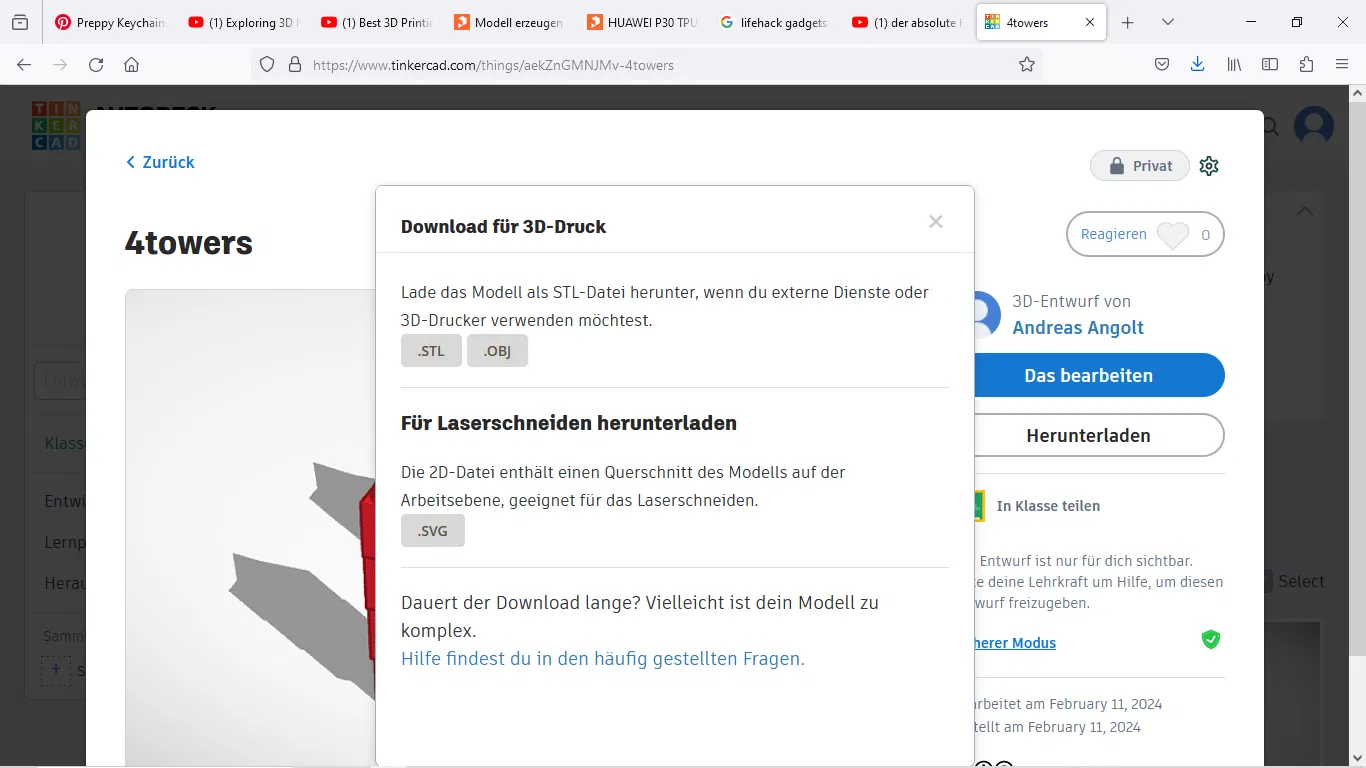The height and width of the screenshot is (768, 1366).
Task: Switch to the Exploring 3D YouTube tab
Action: coord(244,22)
